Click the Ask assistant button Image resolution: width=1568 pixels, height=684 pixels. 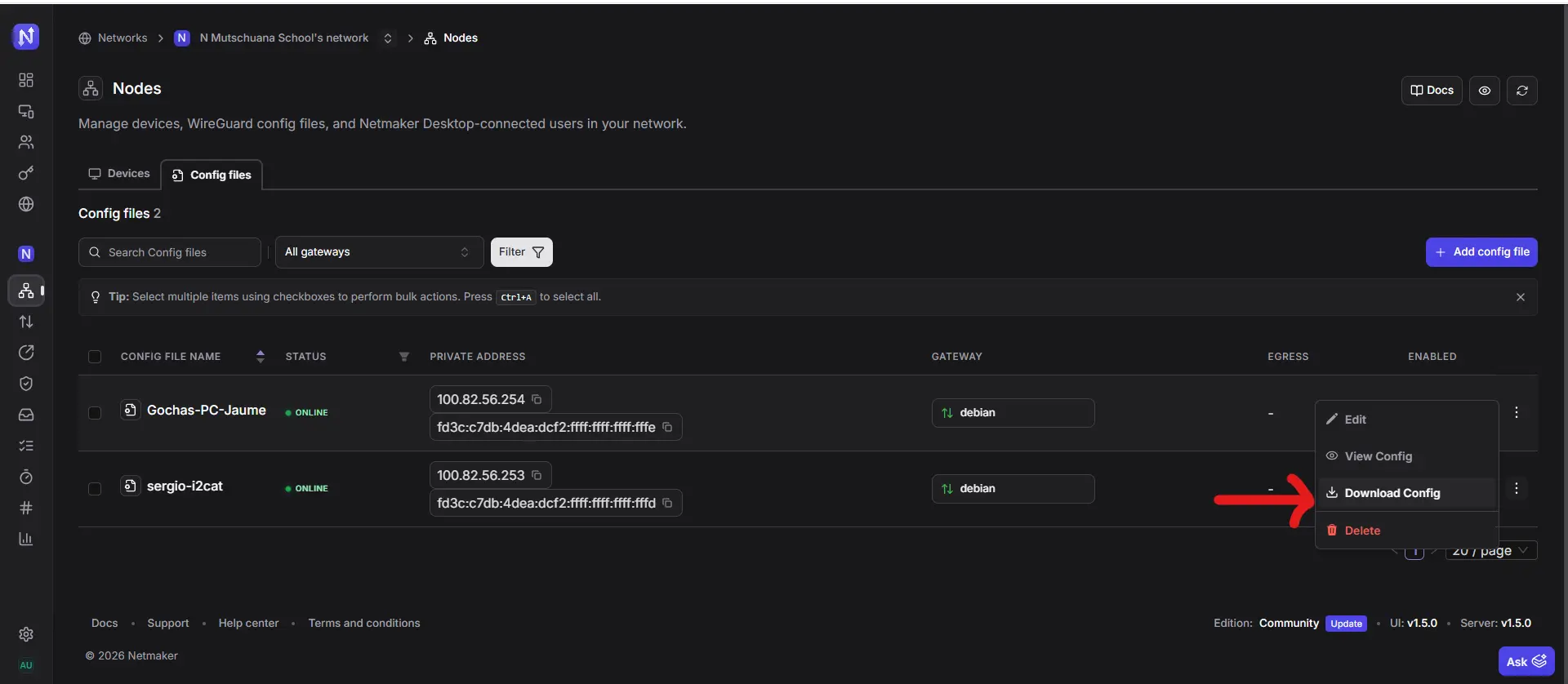(x=1526, y=662)
